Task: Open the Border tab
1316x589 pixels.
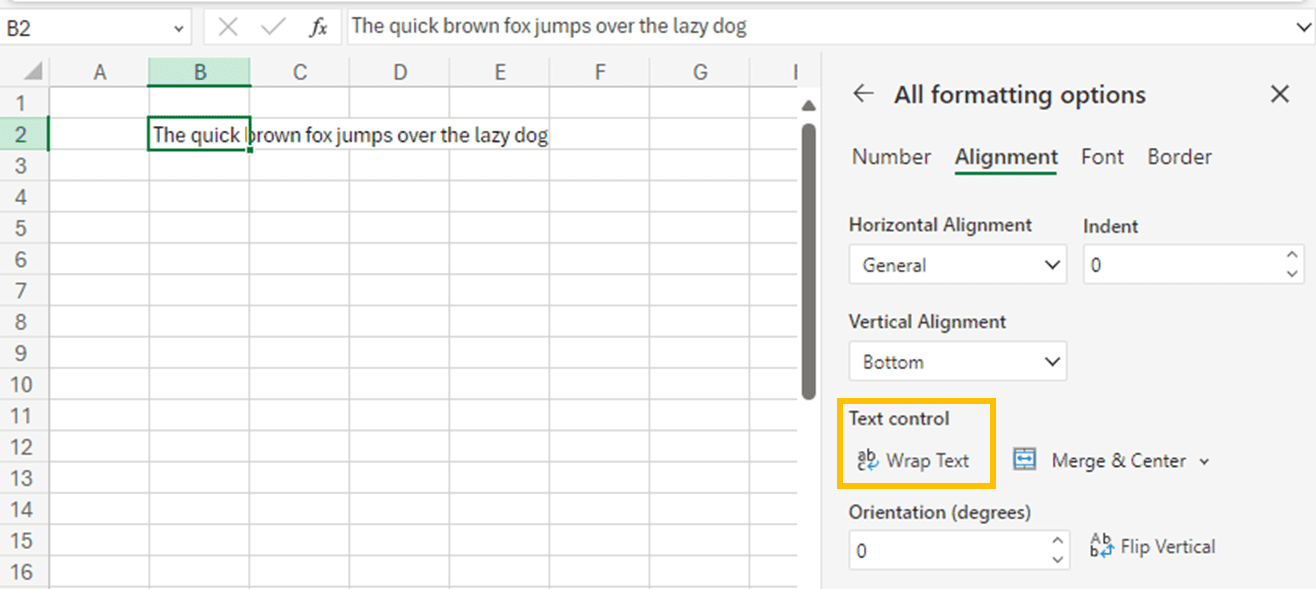Action: pyautogui.click(x=1179, y=157)
